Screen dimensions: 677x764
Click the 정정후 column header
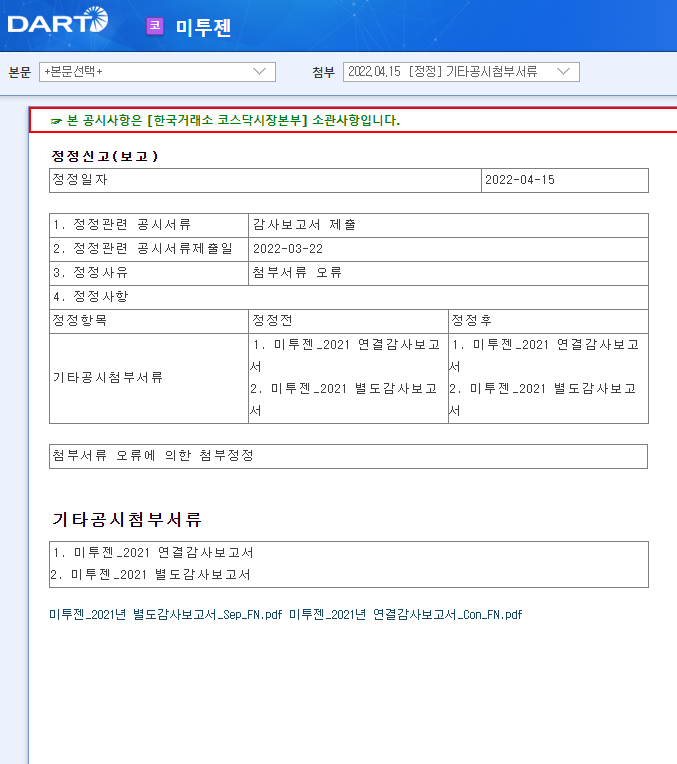548,321
